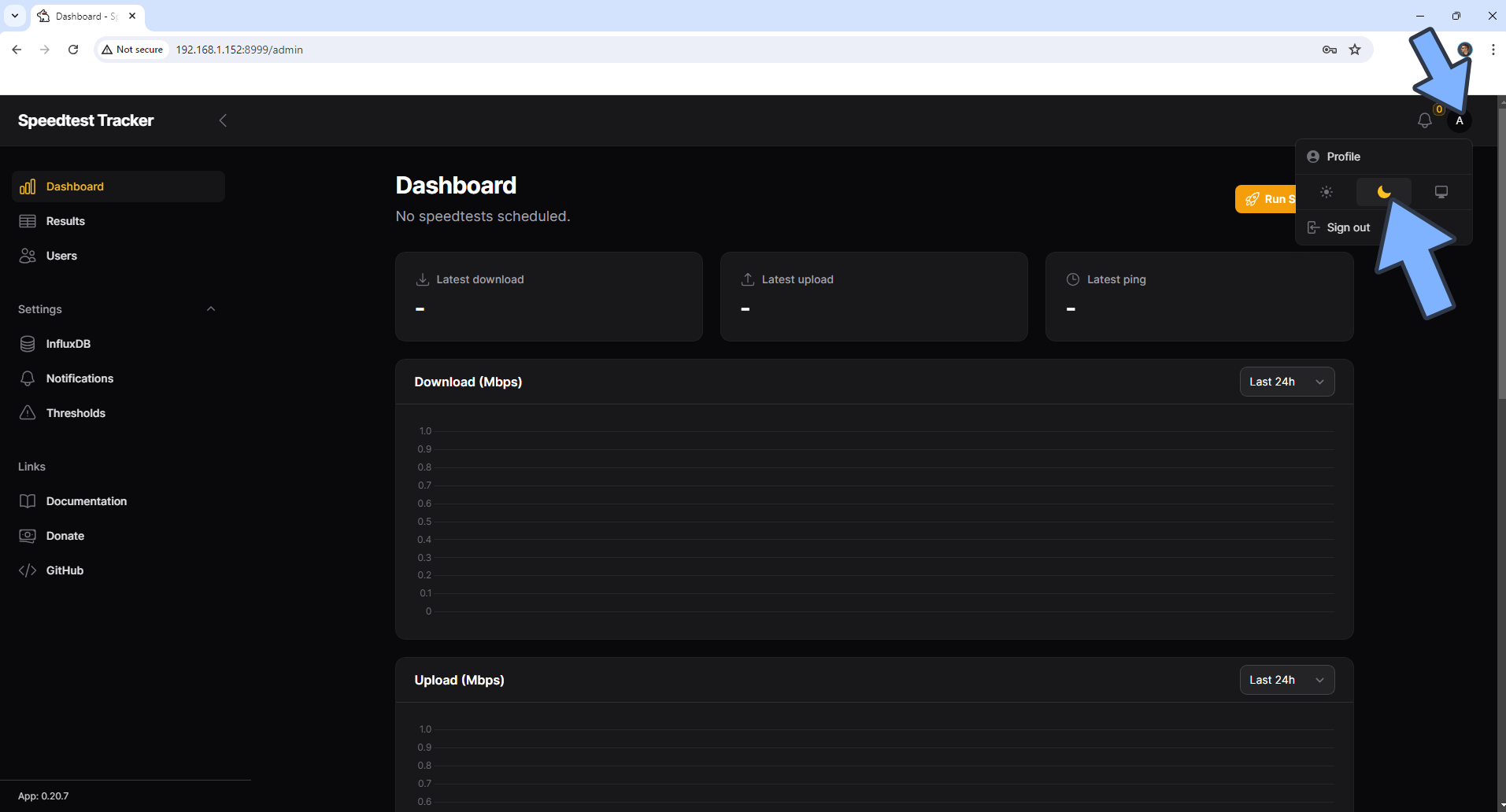Click the Notifications bell icon in sidebar

click(x=28, y=378)
